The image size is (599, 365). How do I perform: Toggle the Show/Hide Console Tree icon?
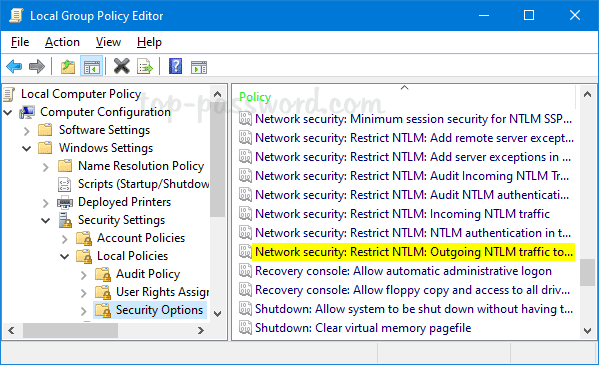[92, 67]
